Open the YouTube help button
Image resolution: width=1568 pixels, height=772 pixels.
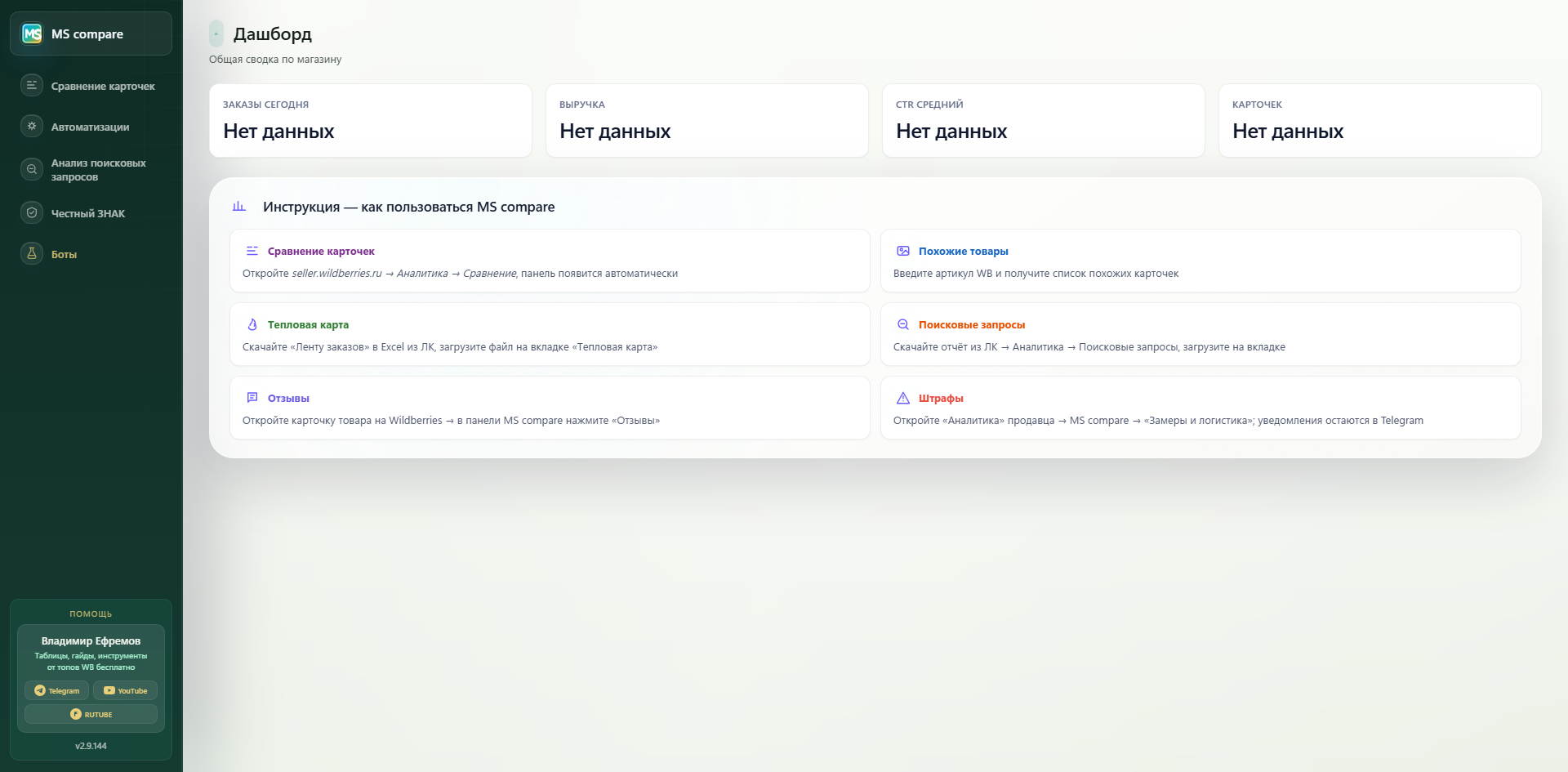coord(125,690)
